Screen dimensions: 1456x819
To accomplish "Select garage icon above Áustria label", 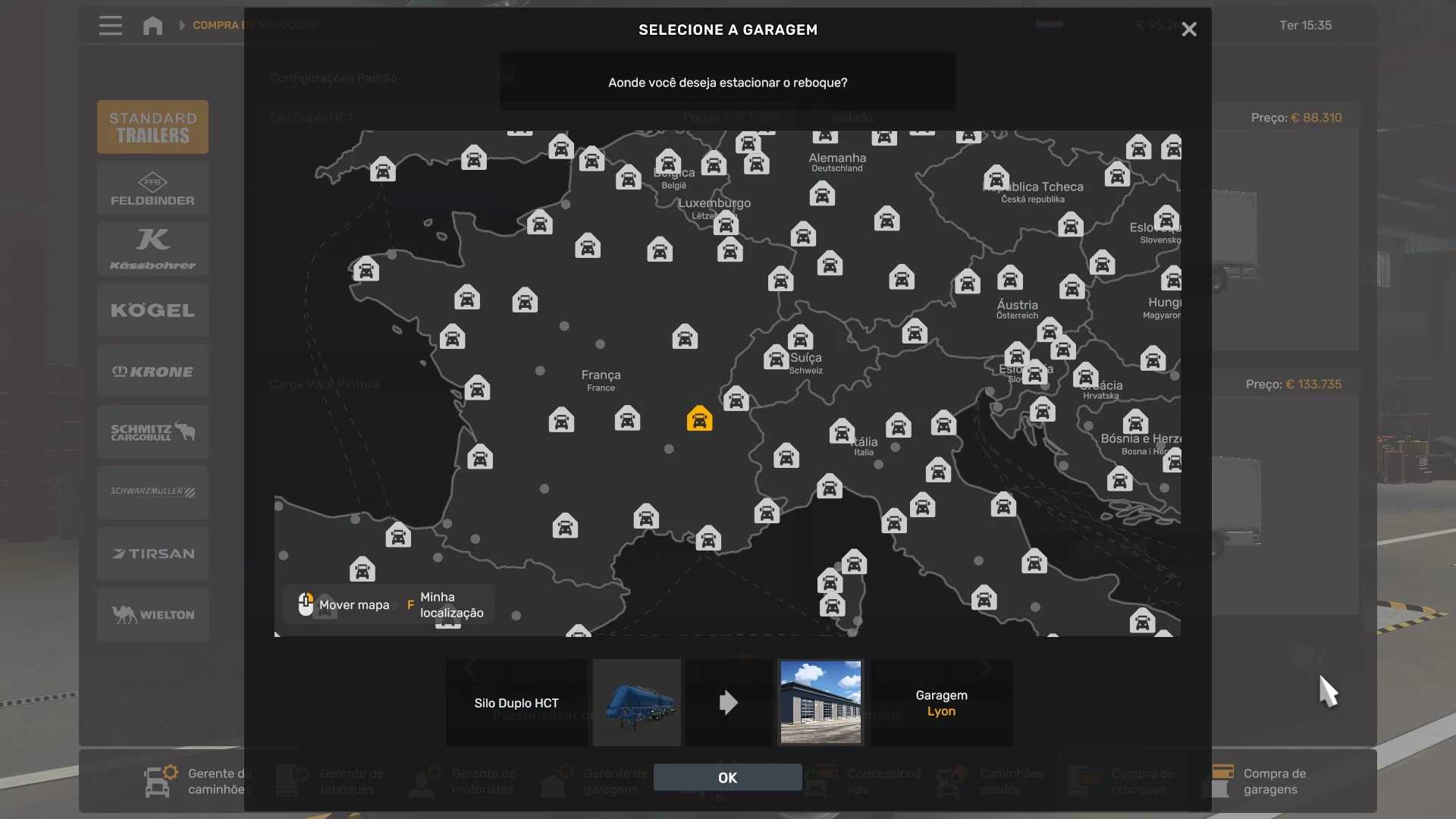I will pyautogui.click(x=1009, y=278).
